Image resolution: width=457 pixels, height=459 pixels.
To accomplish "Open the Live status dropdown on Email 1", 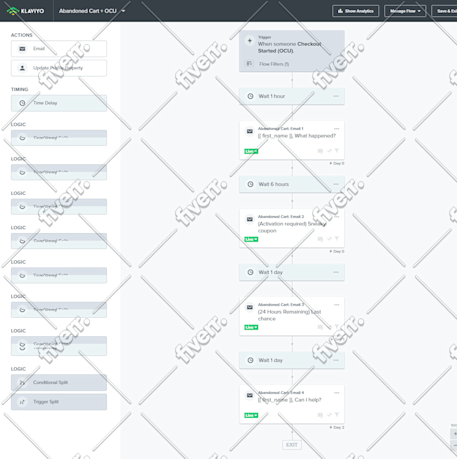I will [251, 151].
